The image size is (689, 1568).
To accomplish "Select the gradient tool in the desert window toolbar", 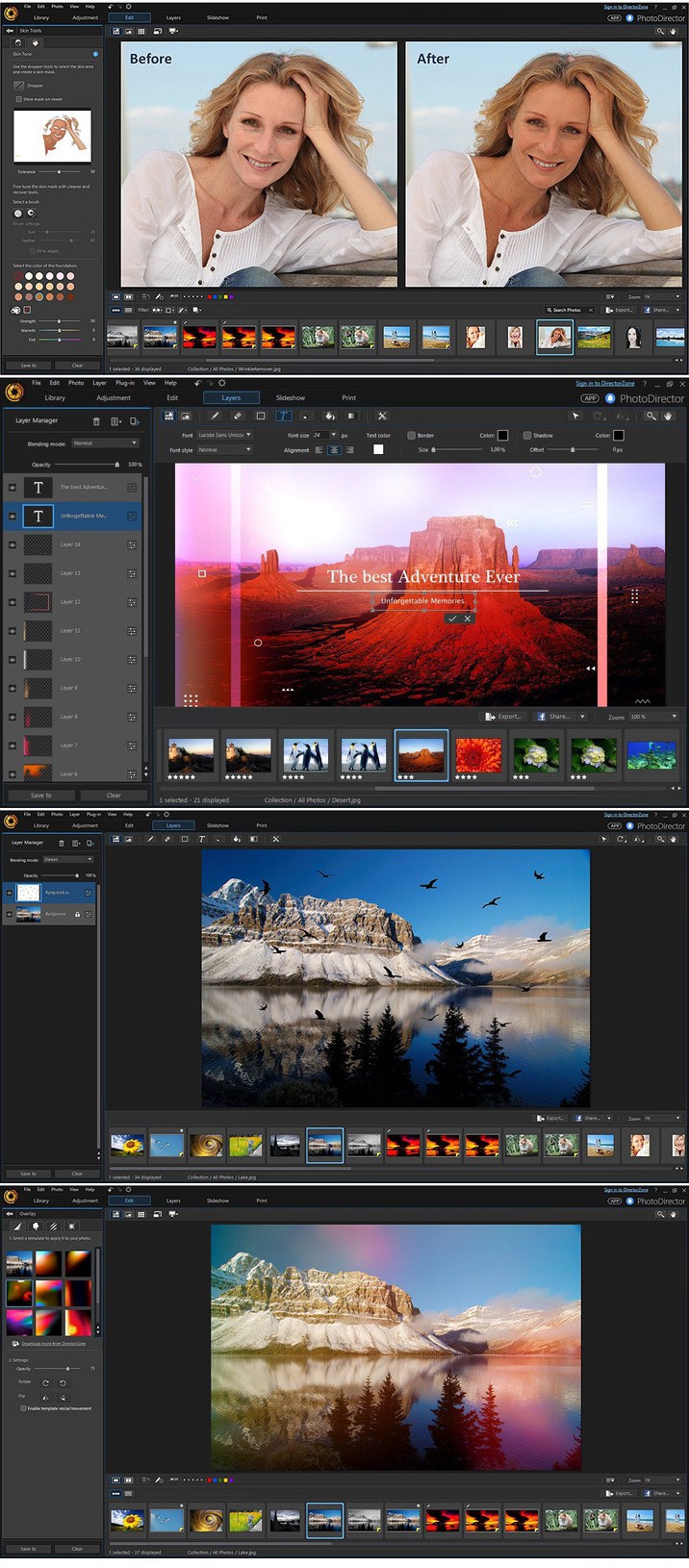I will [351, 416].
